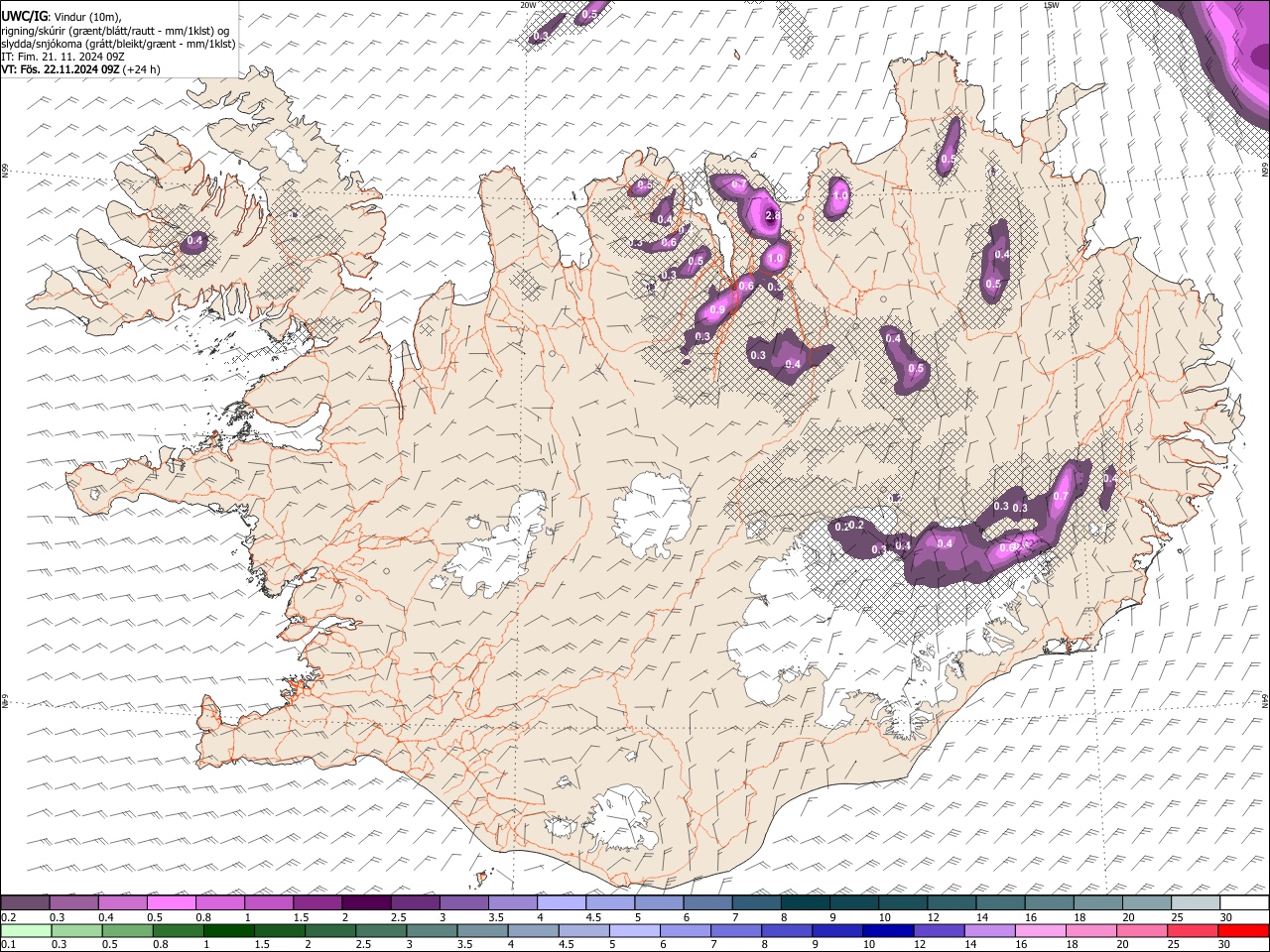Viewport: 1270px width, 952px height.
Task: Pick upper-row light gray swatch between 25 and 30
Action: 1194,902
